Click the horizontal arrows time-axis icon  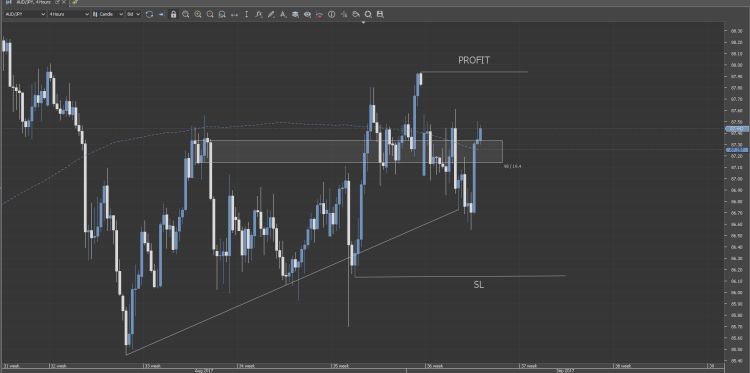point(234,14)
